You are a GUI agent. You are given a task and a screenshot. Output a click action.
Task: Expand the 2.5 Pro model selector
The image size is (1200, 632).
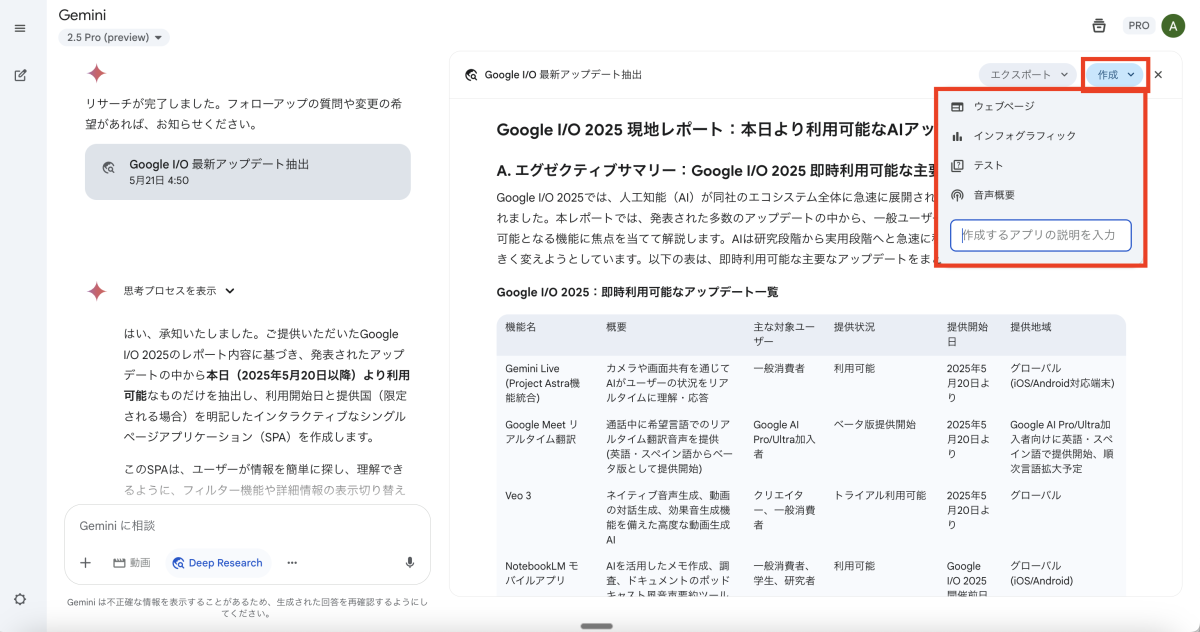(x=114, y=38)
